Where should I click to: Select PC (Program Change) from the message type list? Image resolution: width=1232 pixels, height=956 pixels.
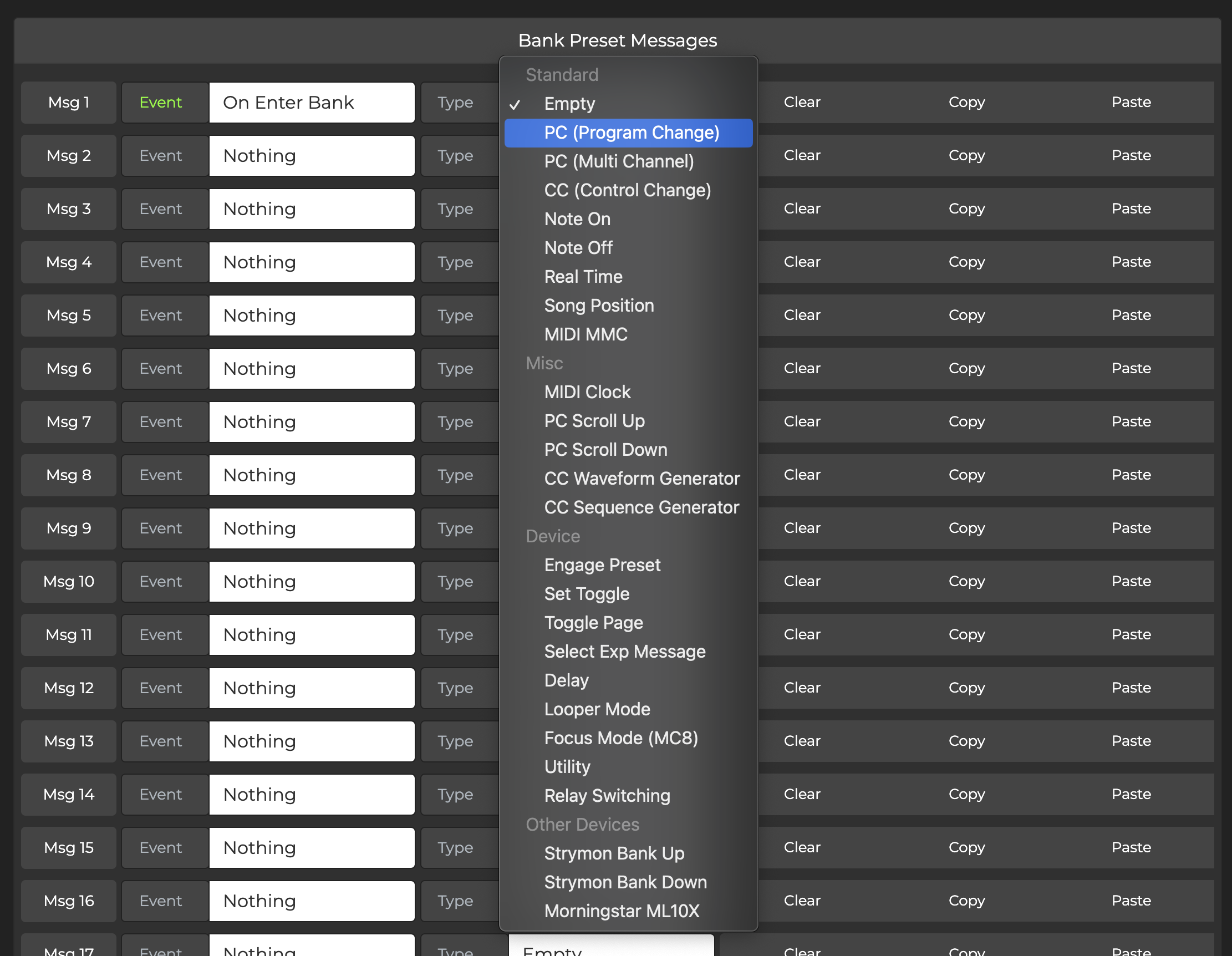tap(630, 132)
